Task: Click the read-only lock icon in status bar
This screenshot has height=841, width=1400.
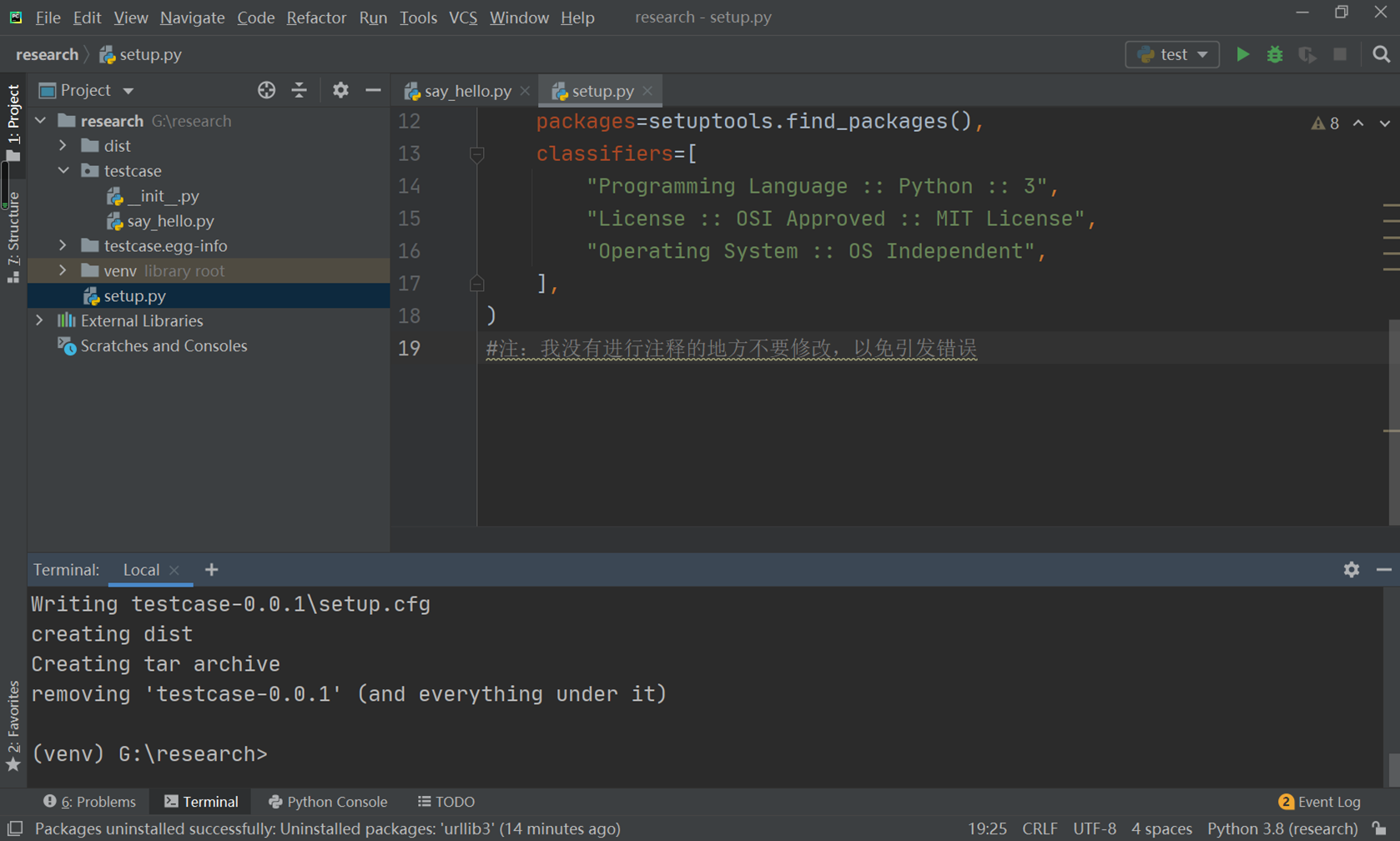Action: pos(1380,828)
